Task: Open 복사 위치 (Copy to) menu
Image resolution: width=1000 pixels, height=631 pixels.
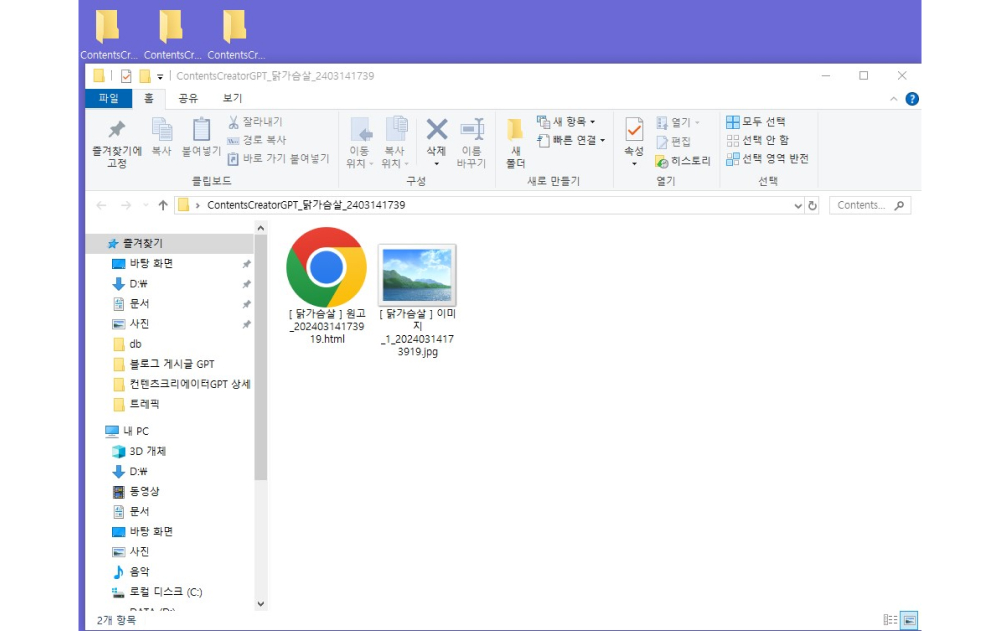Action: [x=395, y=144]
